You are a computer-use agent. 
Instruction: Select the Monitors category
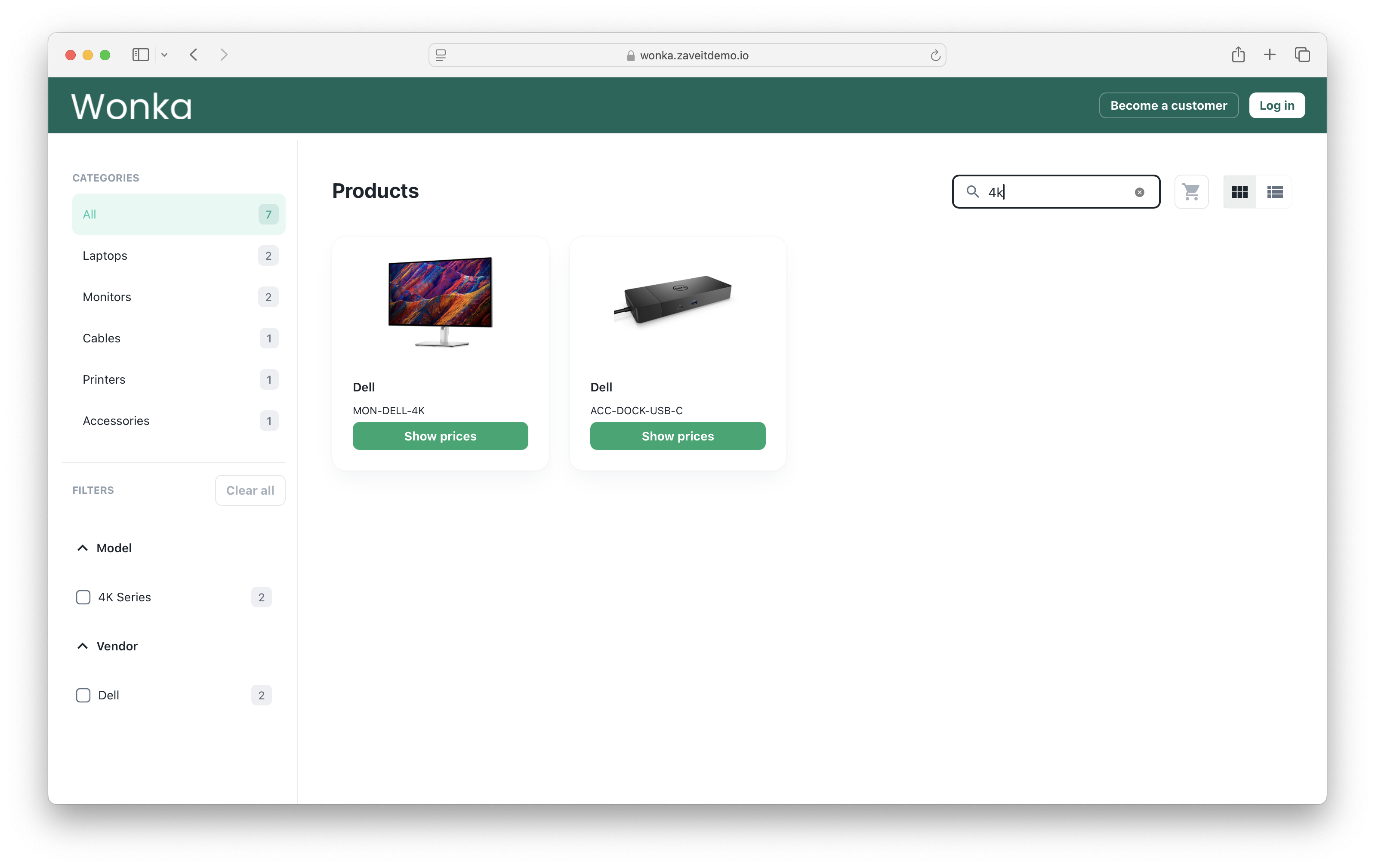coord(107,296)
